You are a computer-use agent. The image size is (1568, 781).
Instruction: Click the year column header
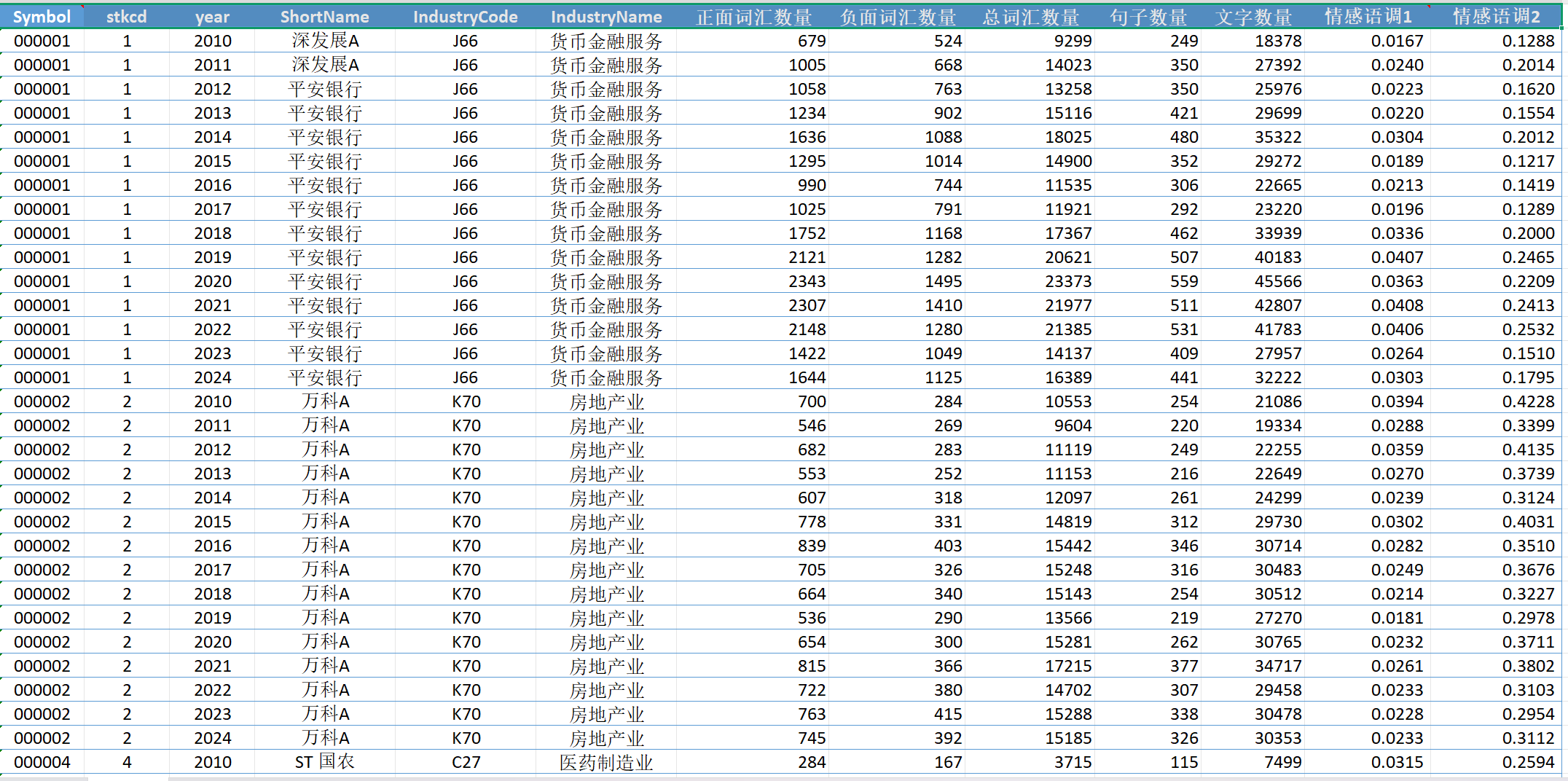pyautogui.click(x=212, y=17)
